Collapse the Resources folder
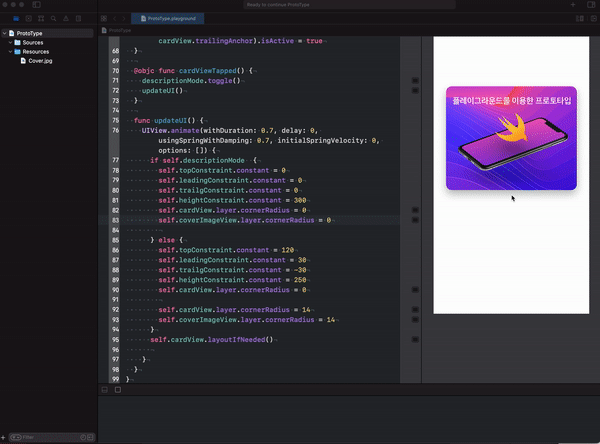 point(10,52)
